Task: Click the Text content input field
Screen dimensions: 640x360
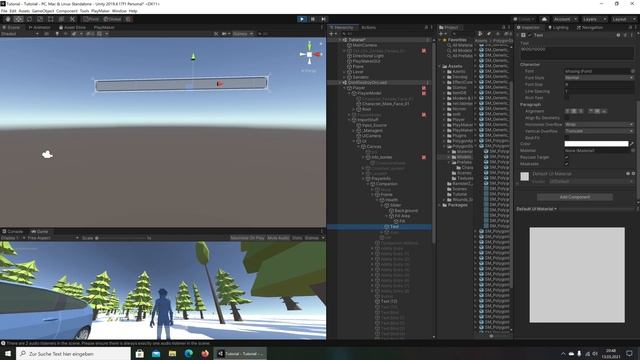Action: 577,53
